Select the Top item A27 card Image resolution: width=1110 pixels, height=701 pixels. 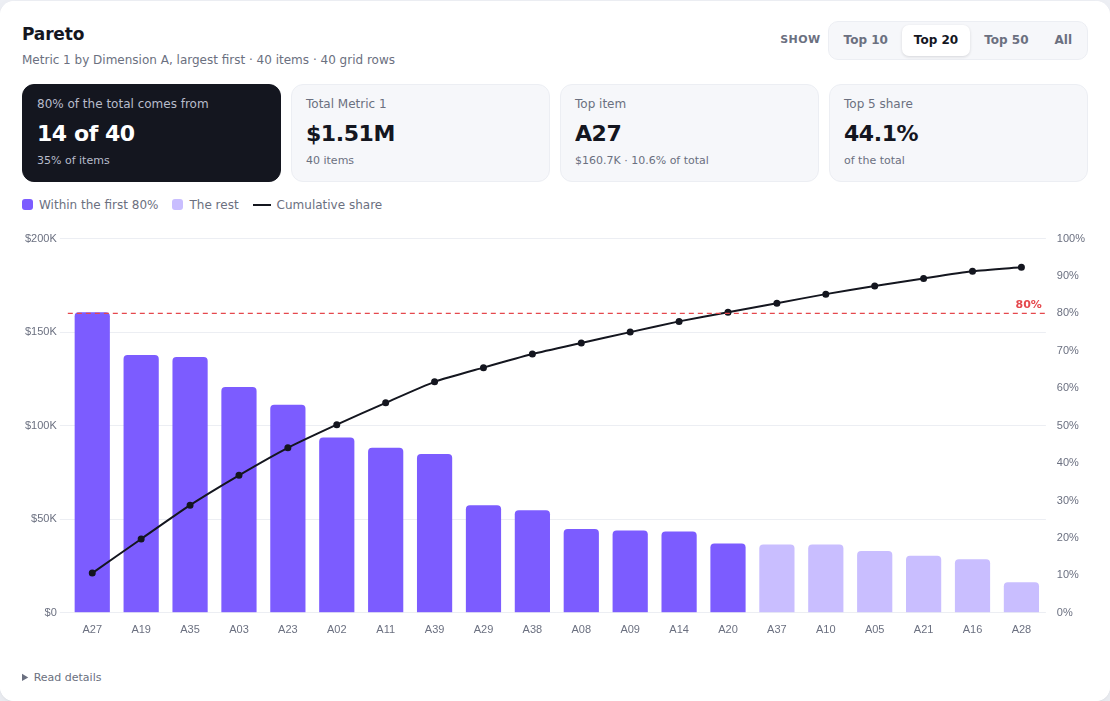pos(690,133)
